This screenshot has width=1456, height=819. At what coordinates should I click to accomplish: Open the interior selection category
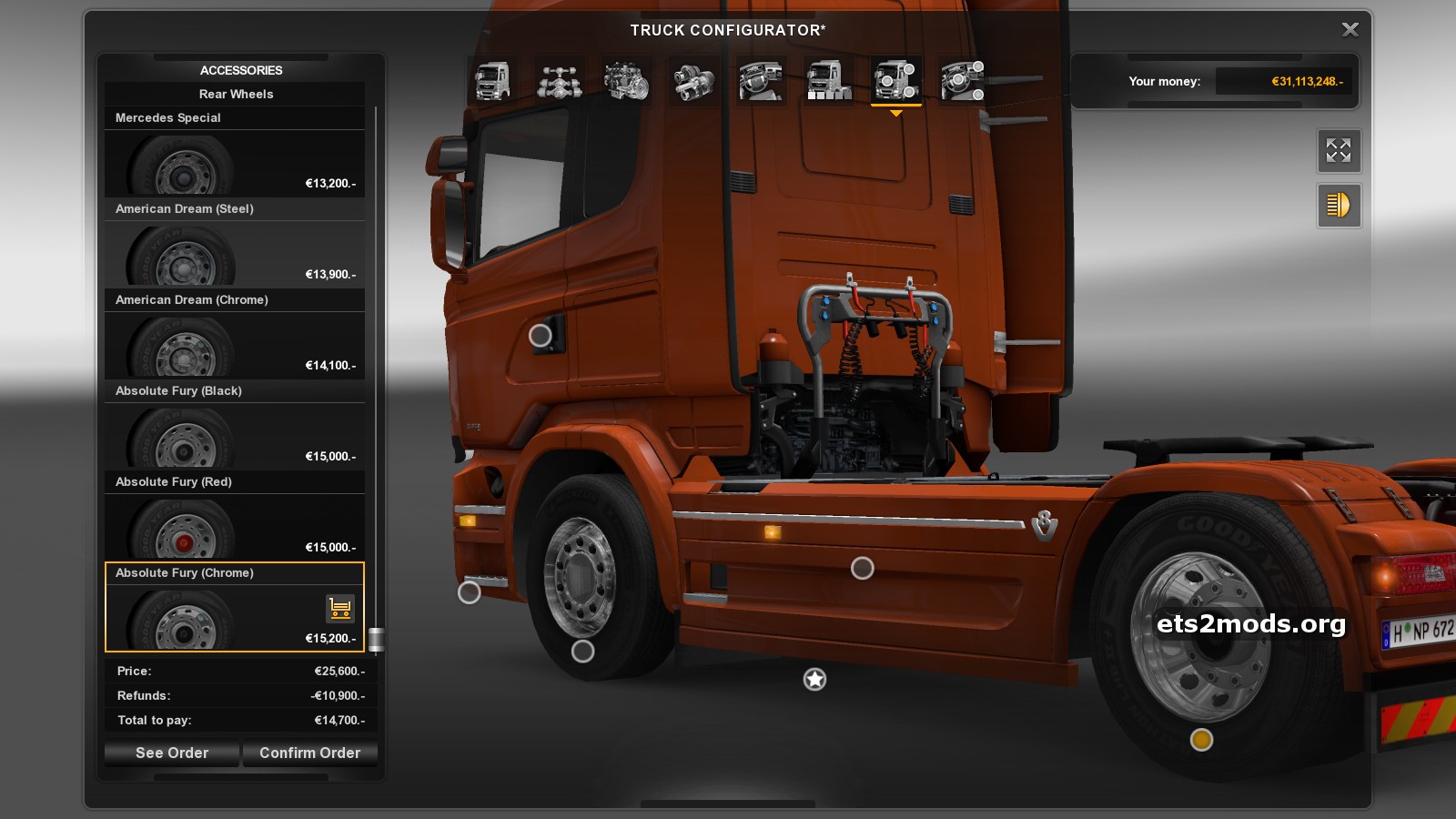762,80
